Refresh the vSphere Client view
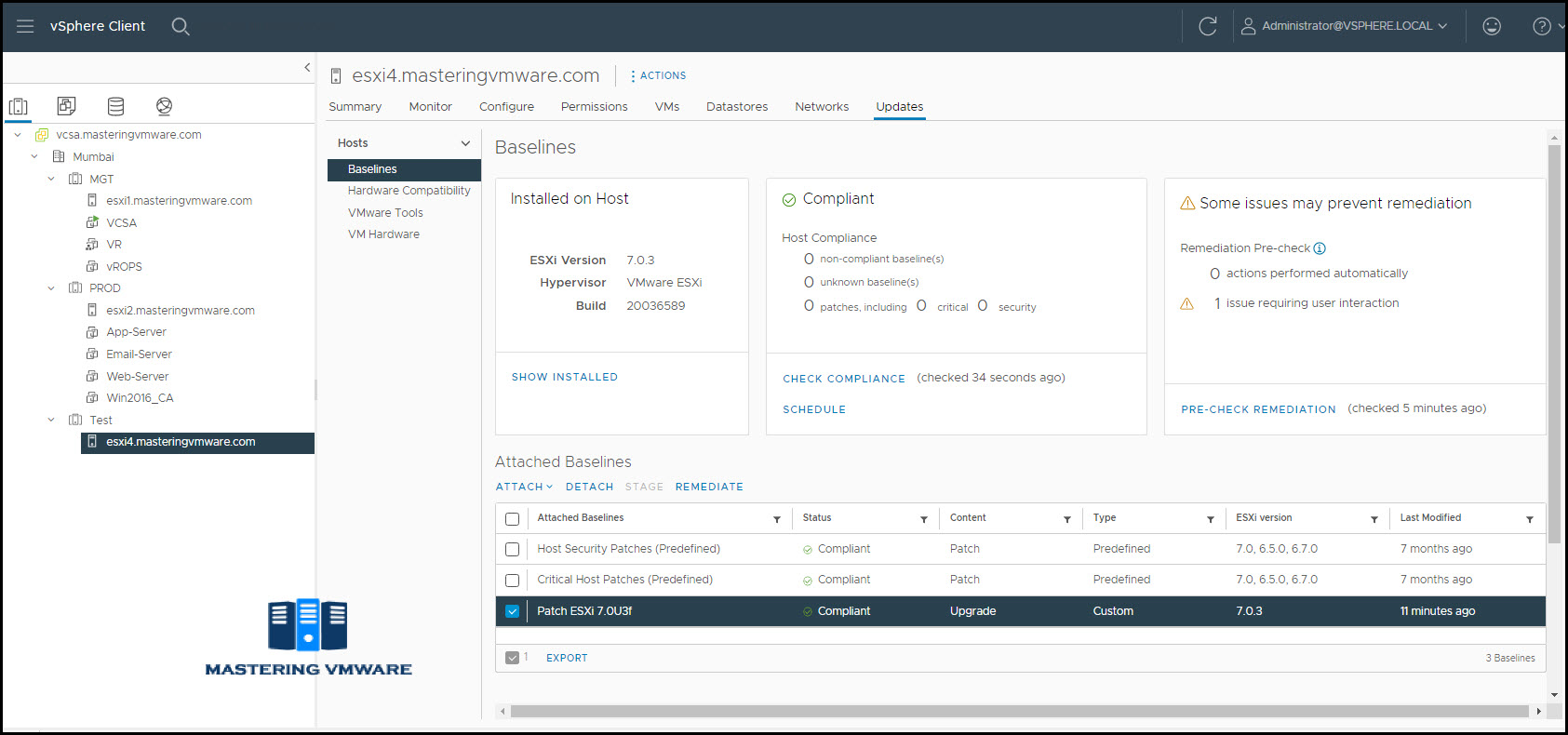The height and width of the screenshot is (735, 1568). pyautogui.click(x=1208, y=26)
